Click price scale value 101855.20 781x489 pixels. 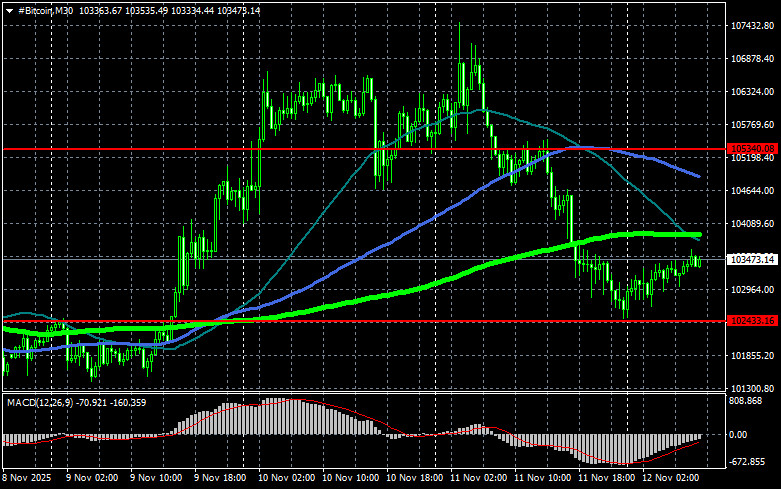click(752, 356)
